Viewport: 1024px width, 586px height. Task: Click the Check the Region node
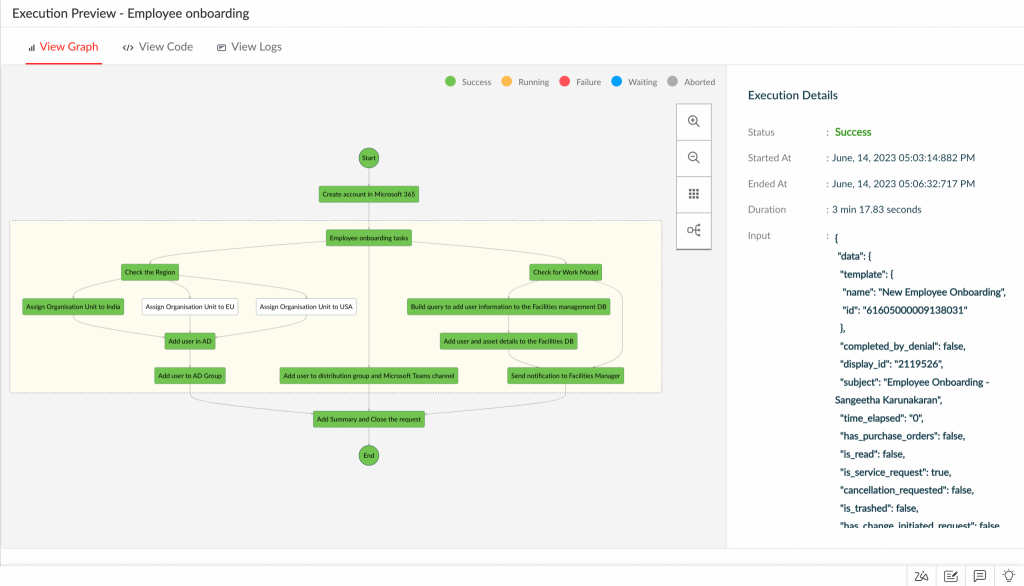coord(150,272)
